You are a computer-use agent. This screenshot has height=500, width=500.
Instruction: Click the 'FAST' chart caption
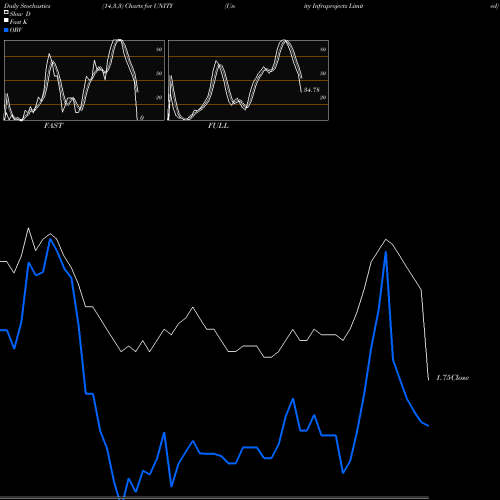click(54, 125)
